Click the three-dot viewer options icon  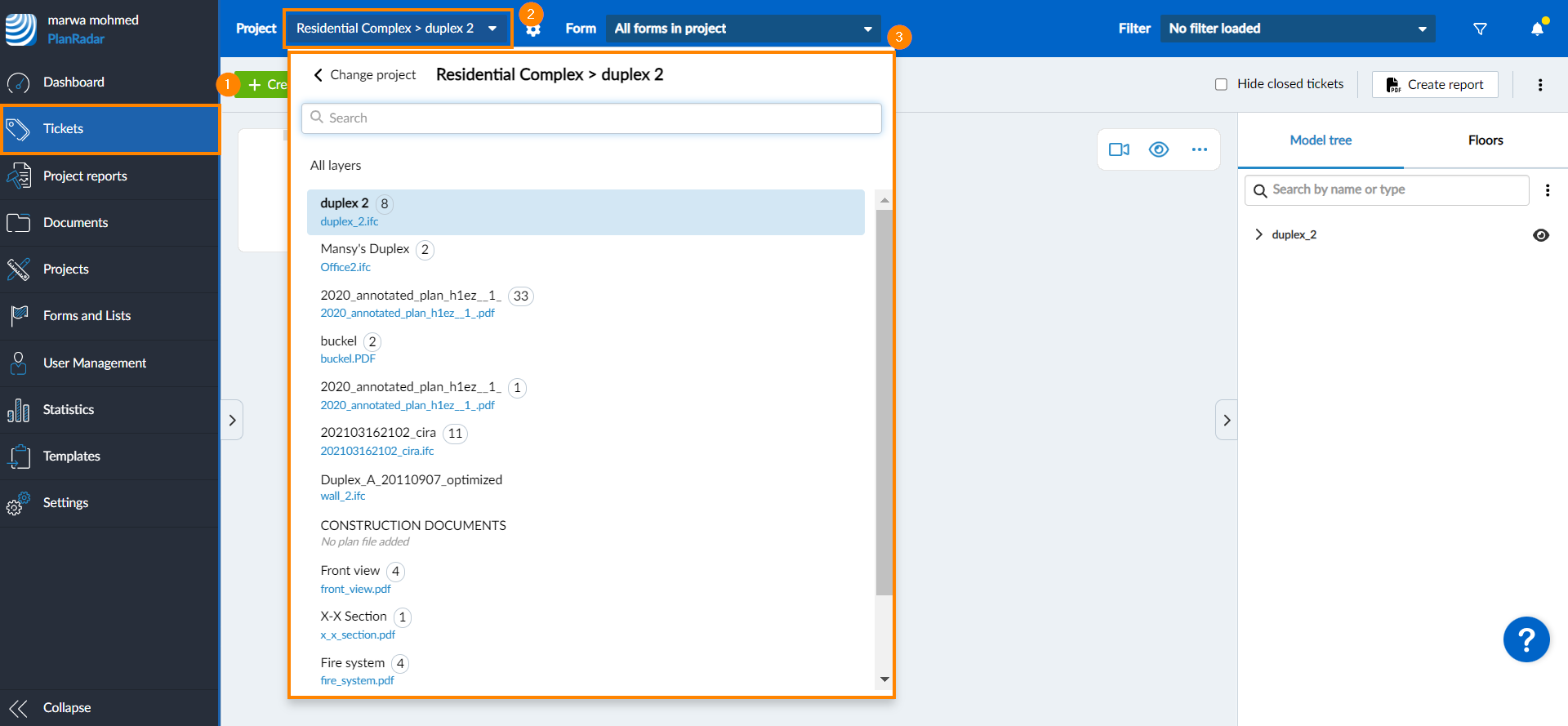(x=1199, y=149)
